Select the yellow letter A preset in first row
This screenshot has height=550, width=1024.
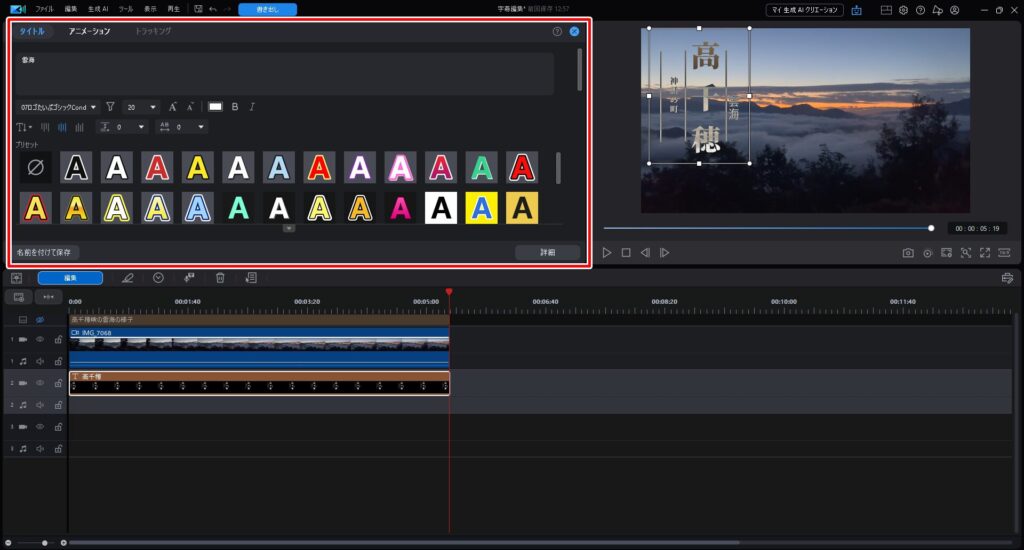pyautogui.click(x=198, y=167)
